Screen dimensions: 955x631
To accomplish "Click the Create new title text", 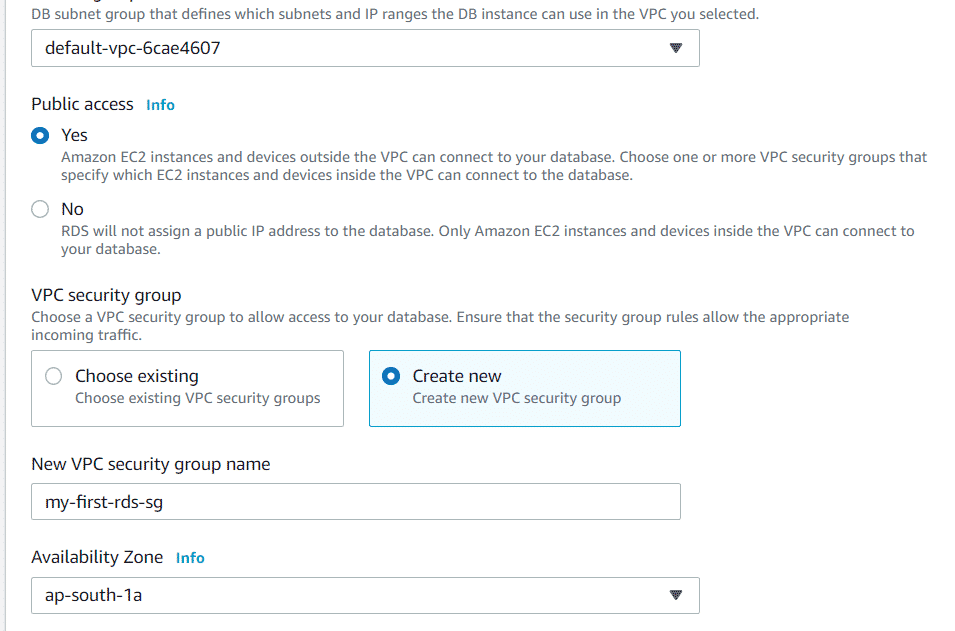I will pos(457,376).
